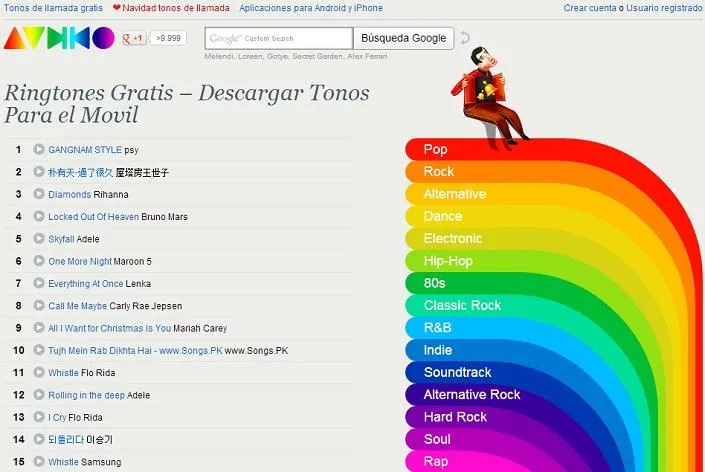705x472 pixels.
Task: Open Tonos de llamada gratis link
Action: click(53, 8)
